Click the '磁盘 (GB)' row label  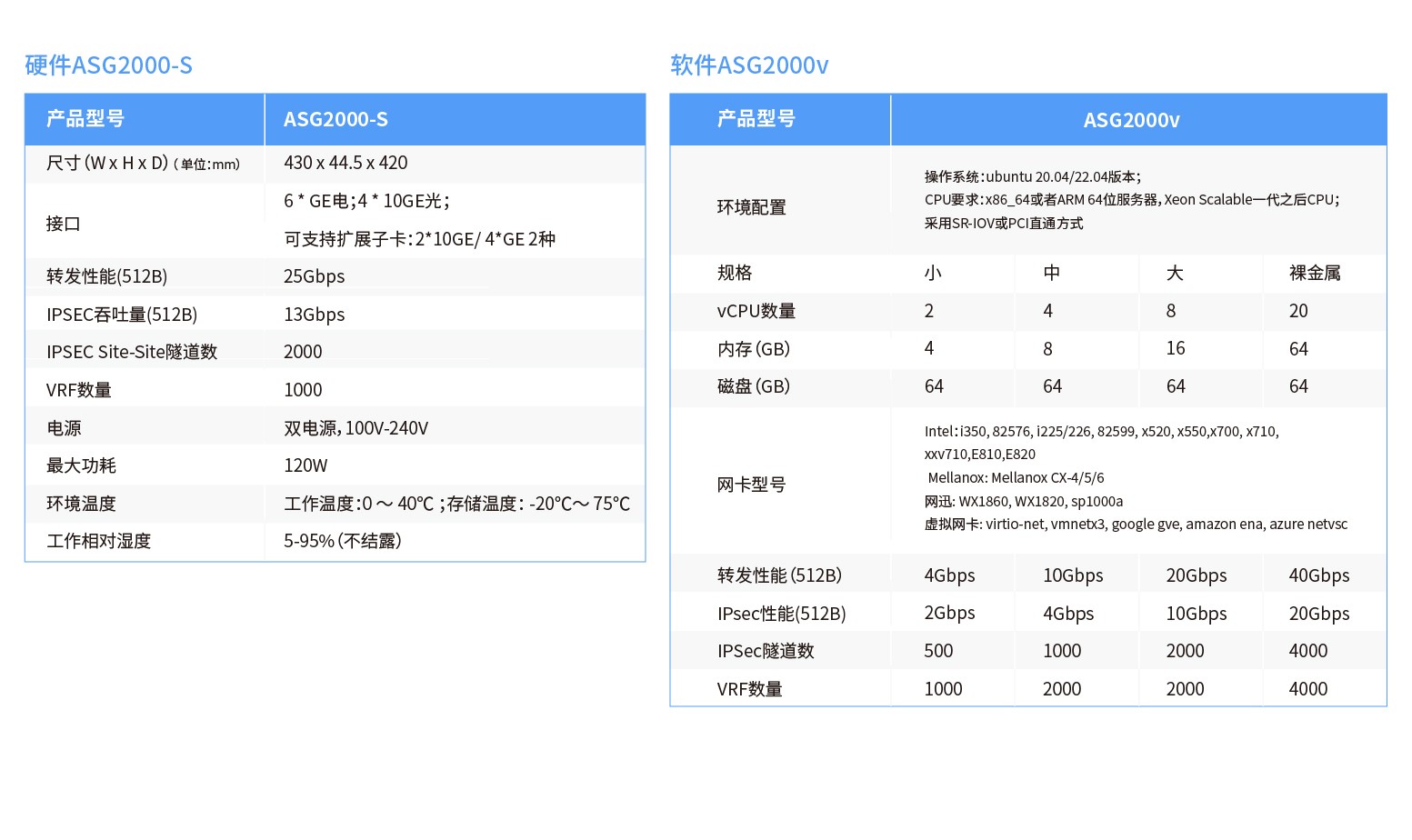754,386
